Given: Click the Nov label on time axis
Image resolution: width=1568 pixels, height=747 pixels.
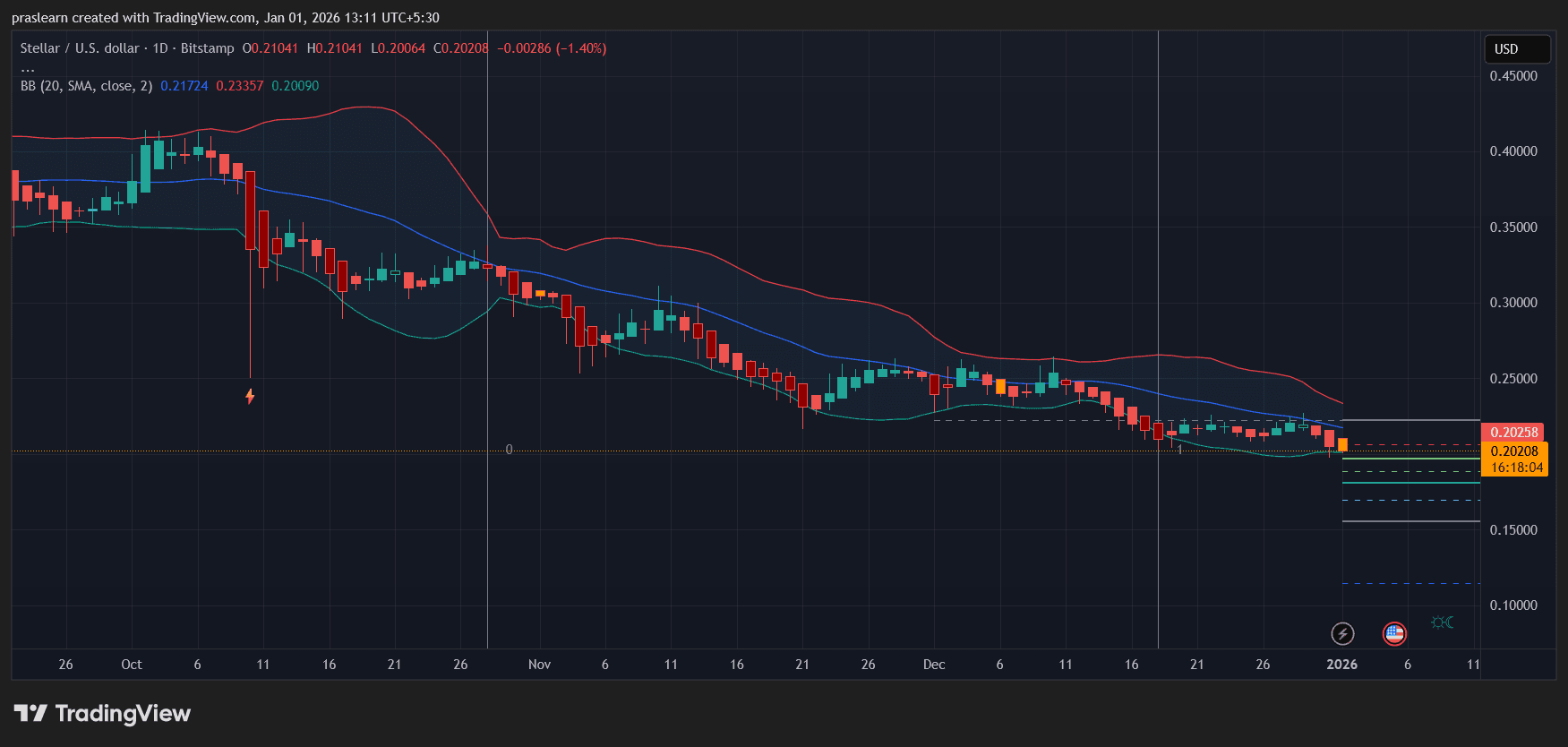Looking at the screenshot, I should [539, 665].
